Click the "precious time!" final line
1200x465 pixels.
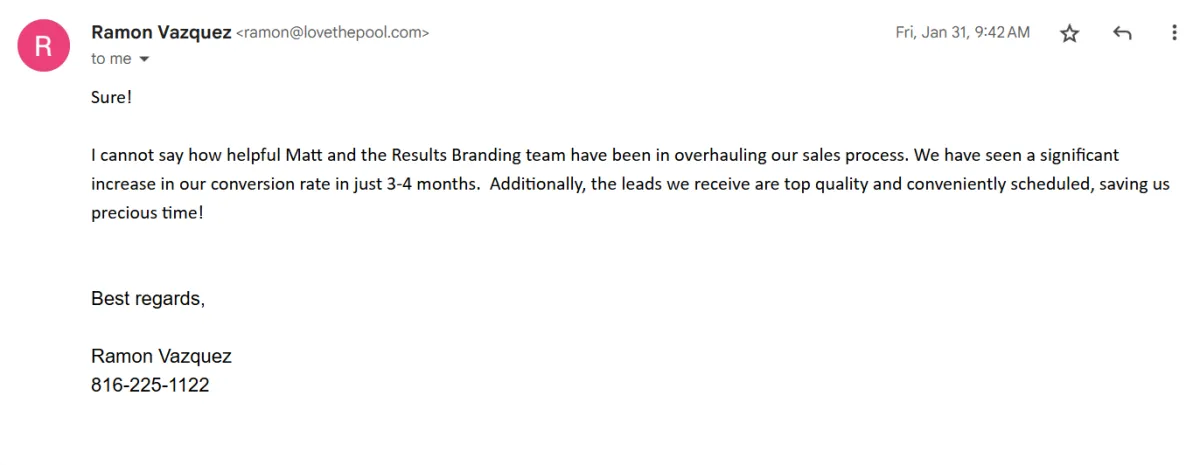click(147, 213)
